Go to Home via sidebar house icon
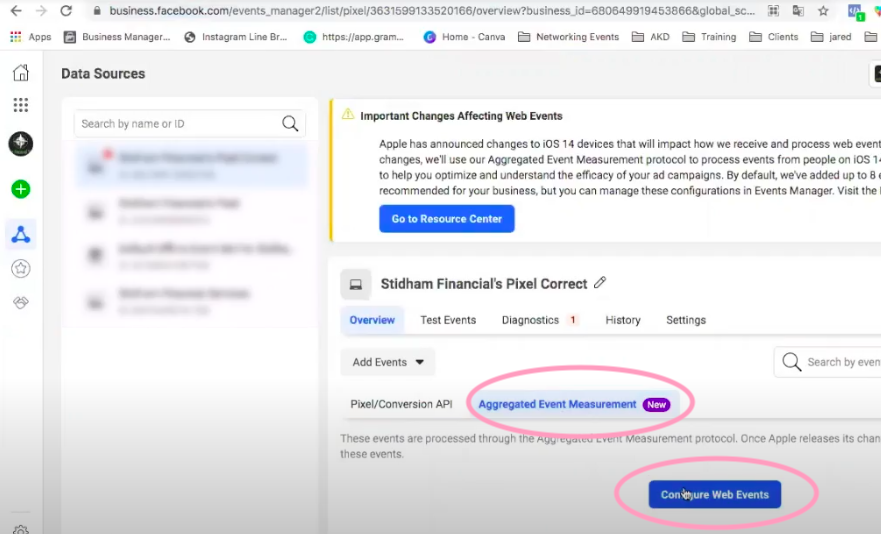Viewport: 881px width, 534px height. pos(21,73)
